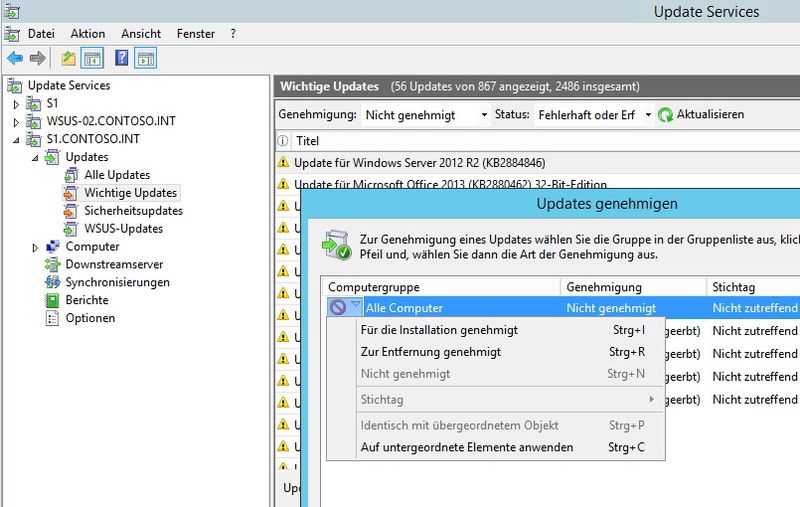Select Alle Updates in the tree
The height and width of the screenshot is (507, 800).
[117, 175]
